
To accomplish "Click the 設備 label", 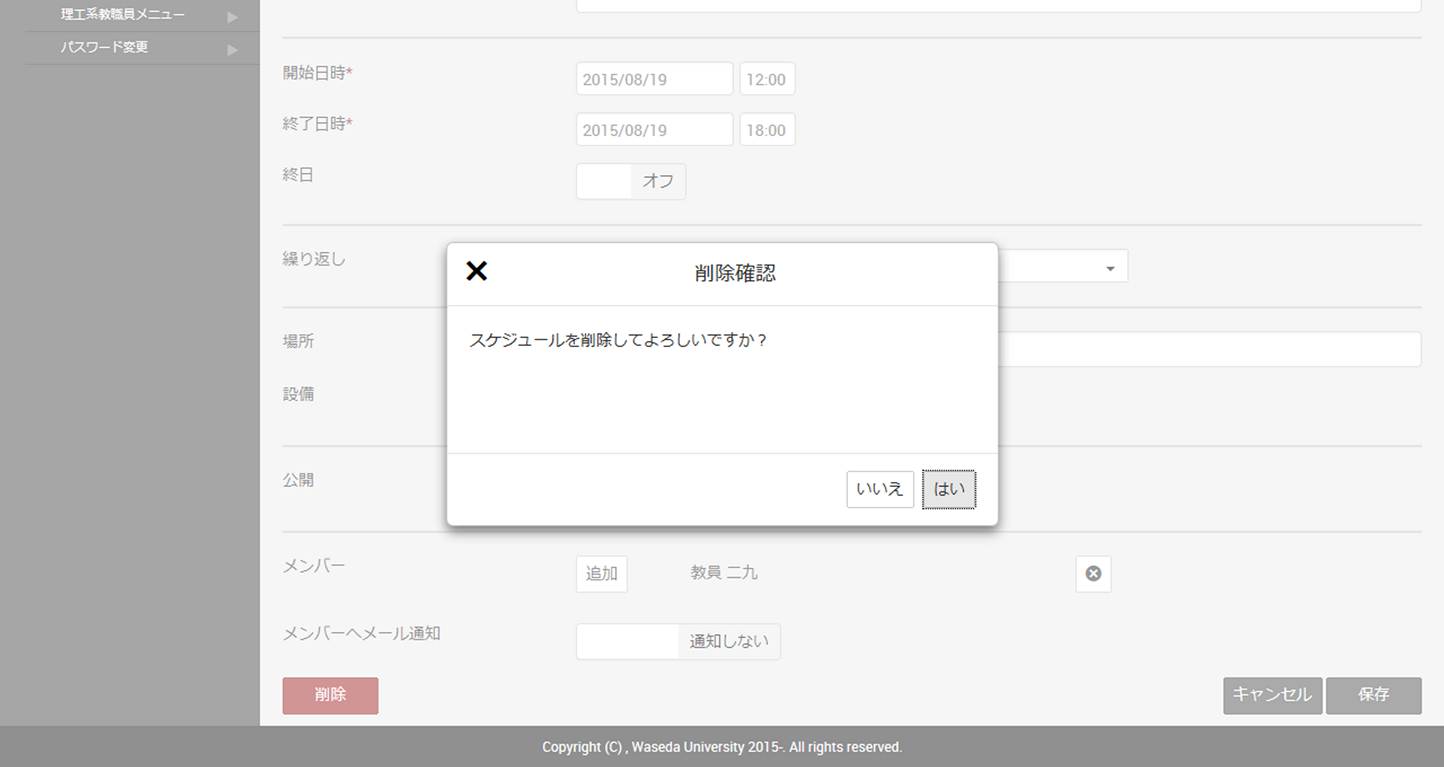I will 298,394.
